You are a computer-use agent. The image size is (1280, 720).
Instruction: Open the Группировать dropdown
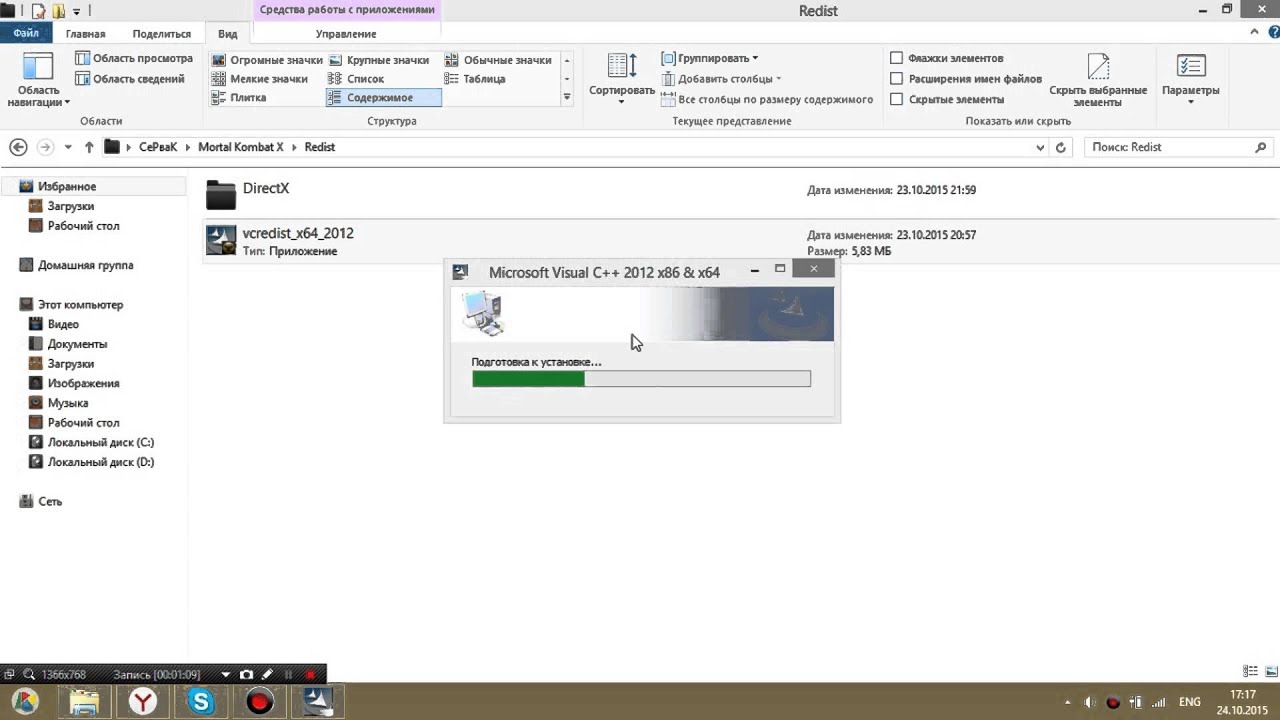(710, 58)
